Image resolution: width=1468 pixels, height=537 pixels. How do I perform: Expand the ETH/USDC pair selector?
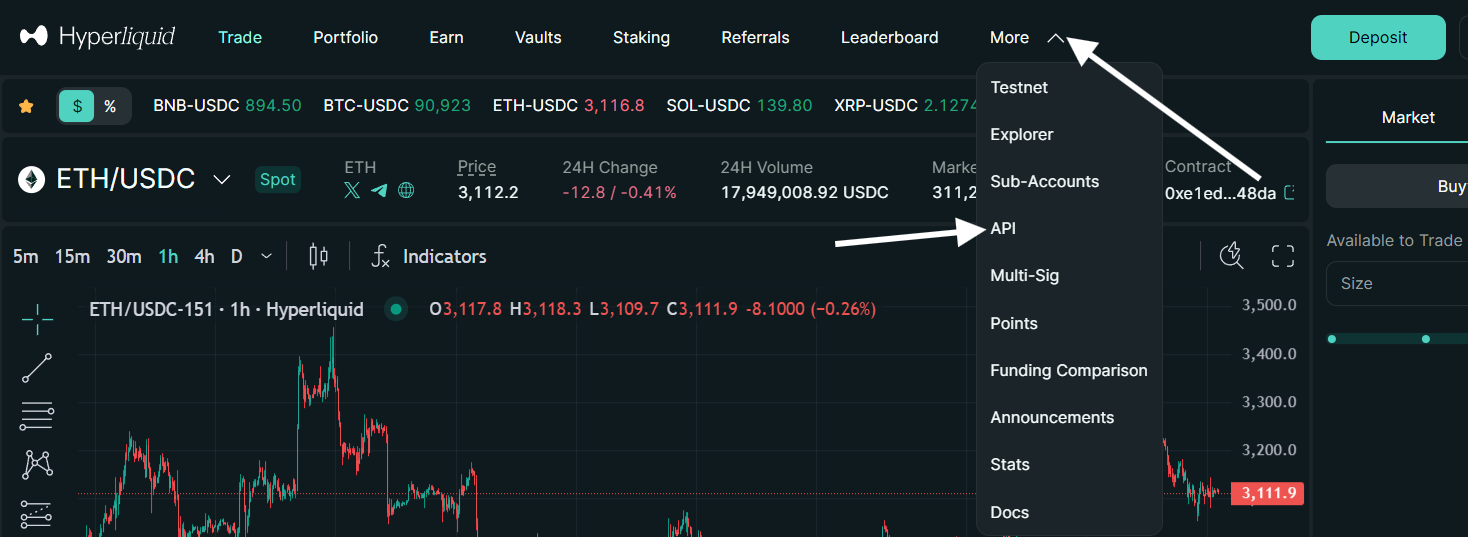click(x=222, y=180)
